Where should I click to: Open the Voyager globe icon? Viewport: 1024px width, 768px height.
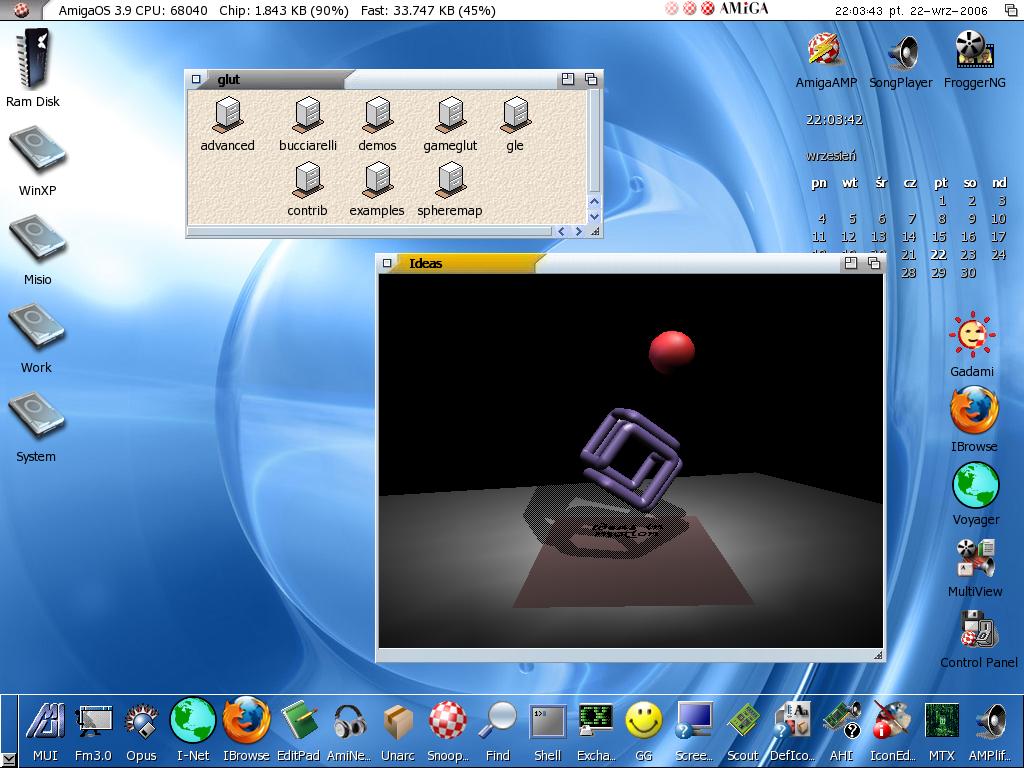click(976, 485)
